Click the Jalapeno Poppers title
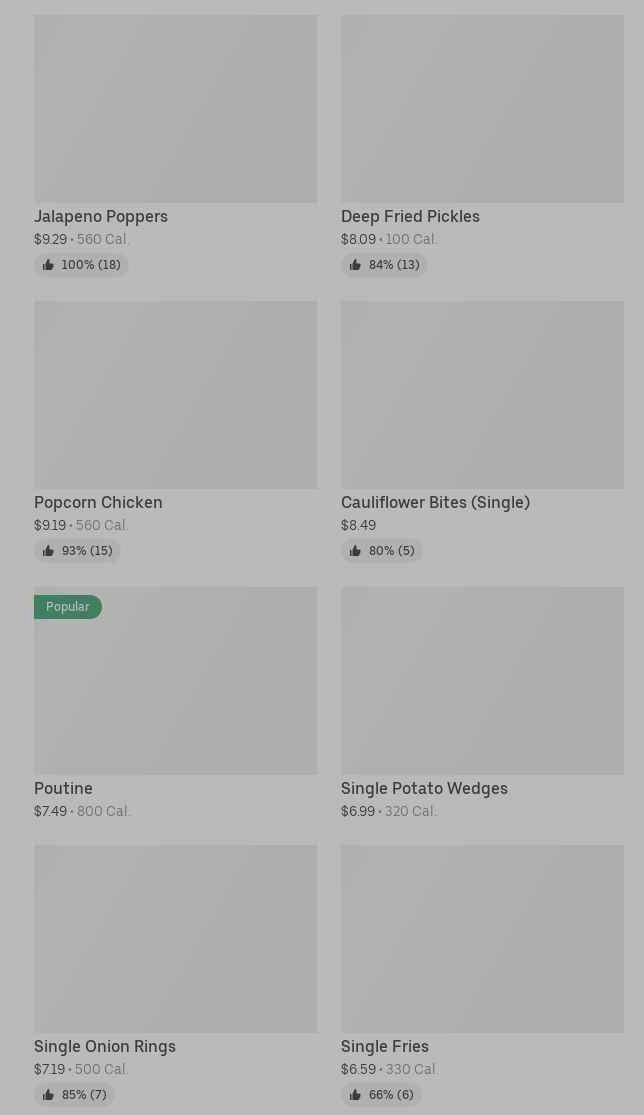 101,216
